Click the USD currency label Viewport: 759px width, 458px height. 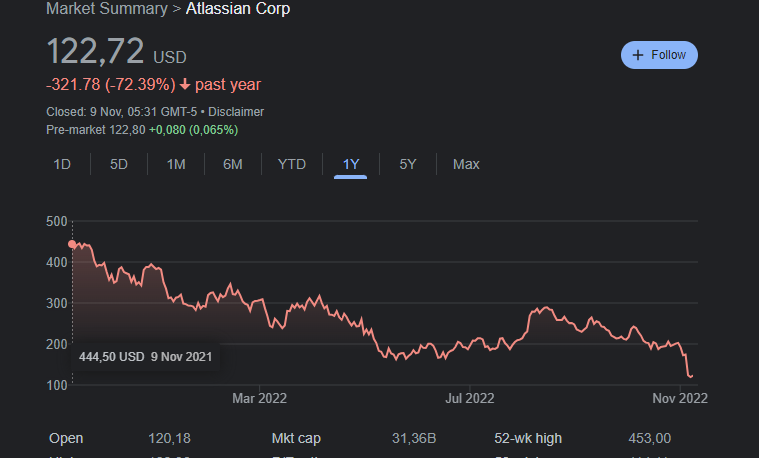[170, 58]
